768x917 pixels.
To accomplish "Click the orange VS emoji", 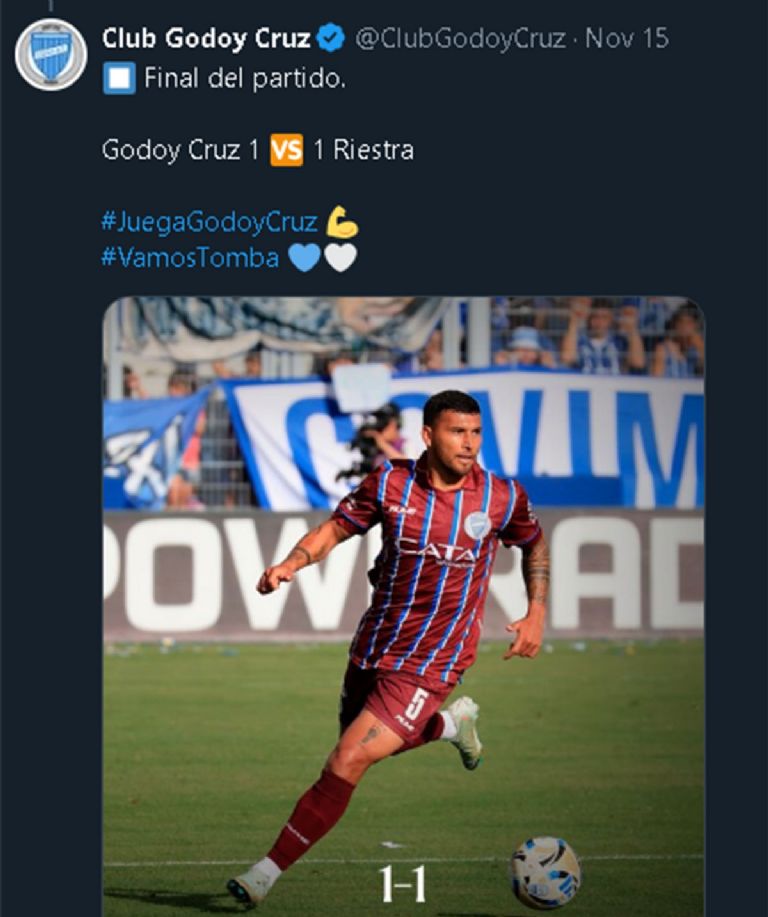I will pyautogui.click(x=286, y=151).
